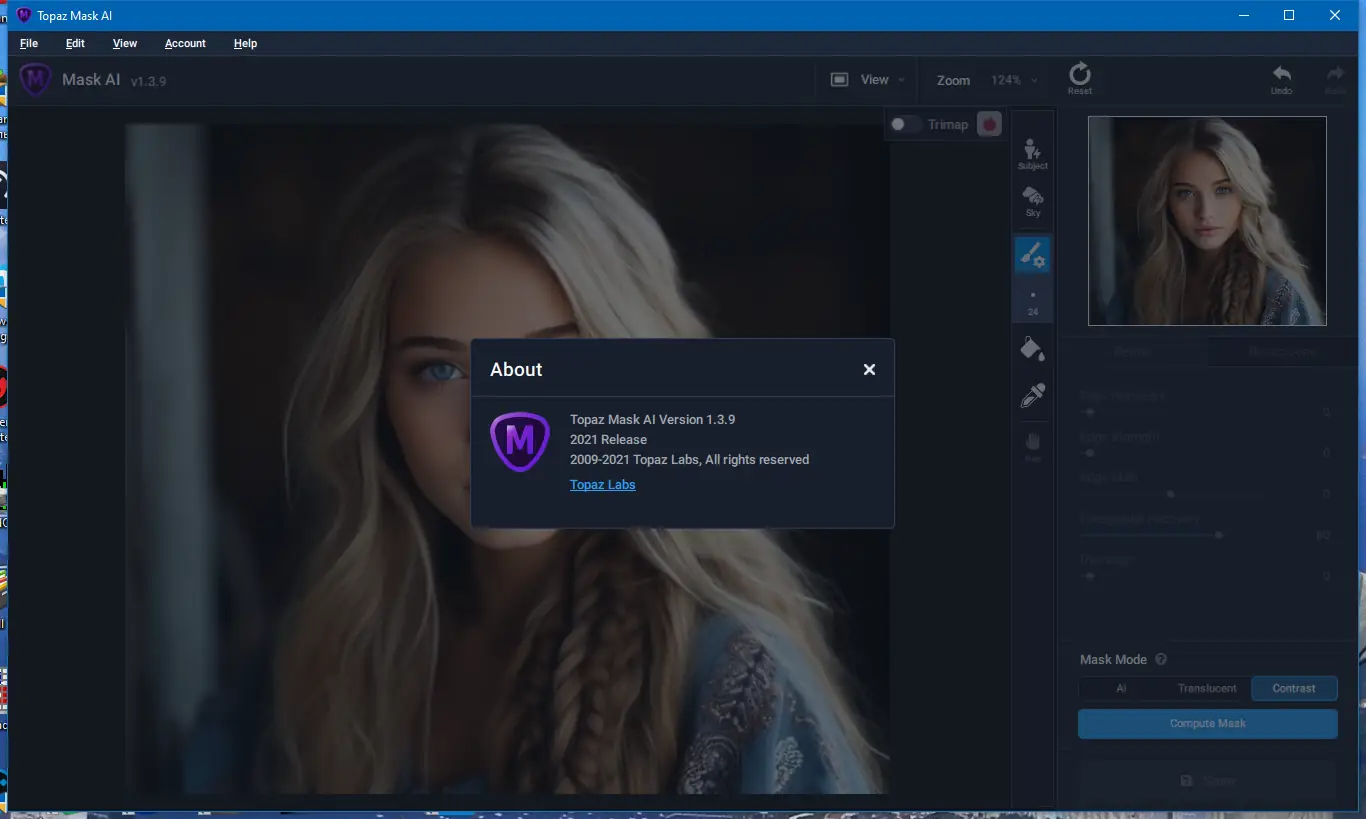Image resolution: width=1366 pixels, height=819 pixels.
Task: Close the About dialog
Action: [x=869, y=369]
